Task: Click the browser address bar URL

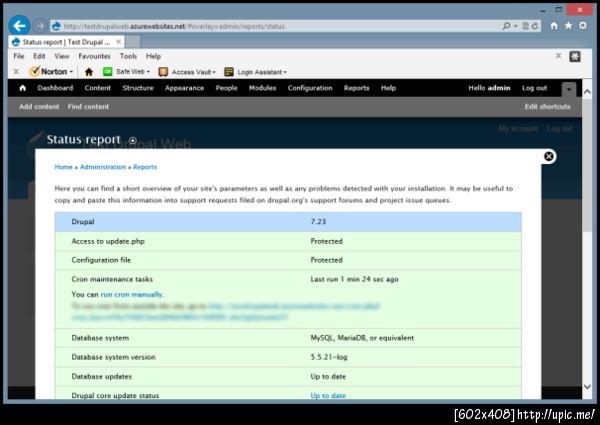Action: (x=174, y=26)
